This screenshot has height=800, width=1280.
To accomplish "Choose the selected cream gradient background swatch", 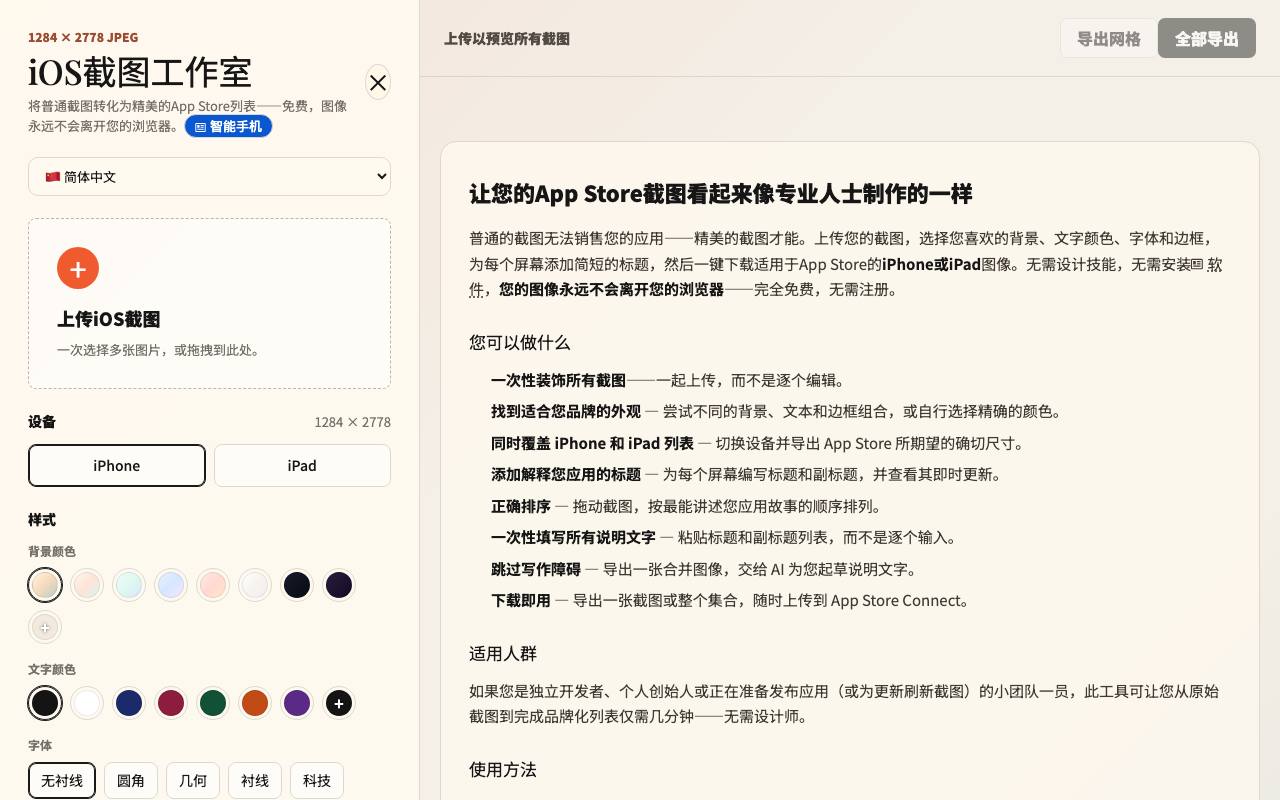I will coord(45,585).
